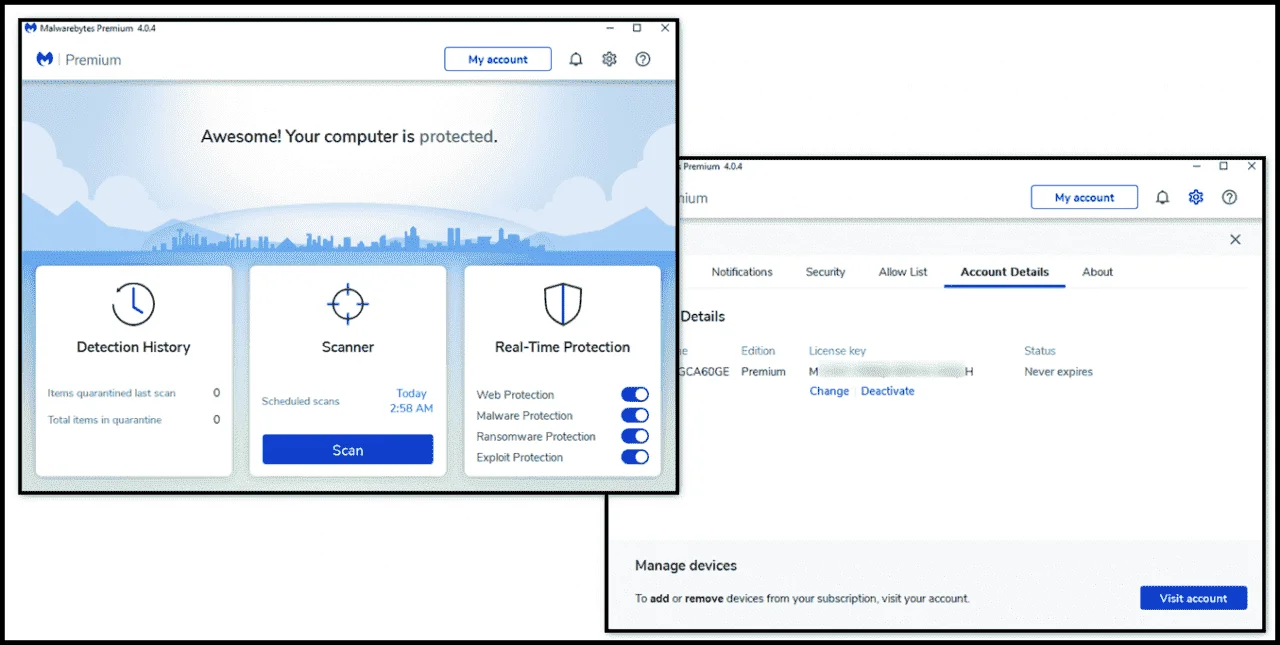
Task: Click My account in the settings window
Action: pyautogui.click(x=1084, y=197)
